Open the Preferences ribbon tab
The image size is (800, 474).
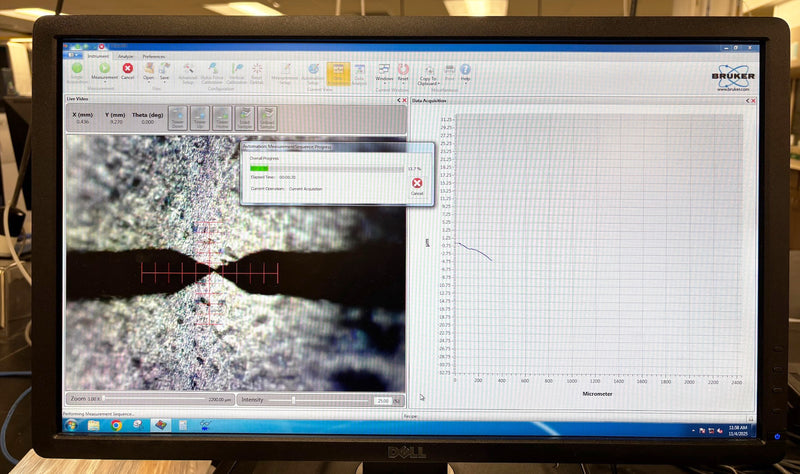click(154, 56)
